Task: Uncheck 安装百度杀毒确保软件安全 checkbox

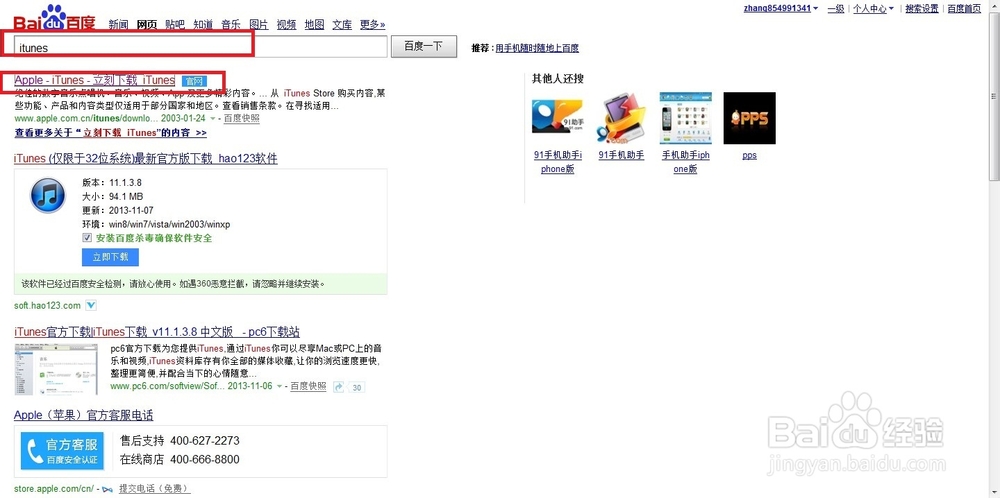Action: 87,238
